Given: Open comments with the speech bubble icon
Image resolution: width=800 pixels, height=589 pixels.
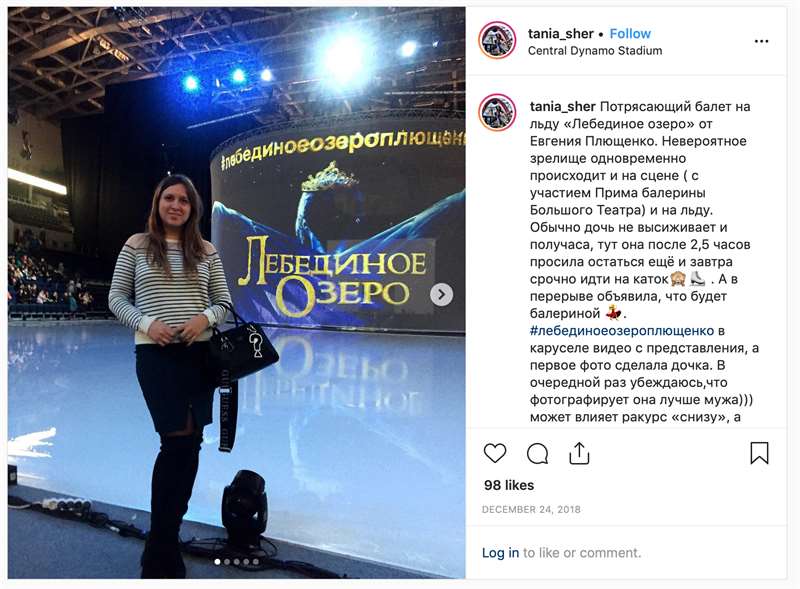Looking at the screenshot, I should pos(537,453).
